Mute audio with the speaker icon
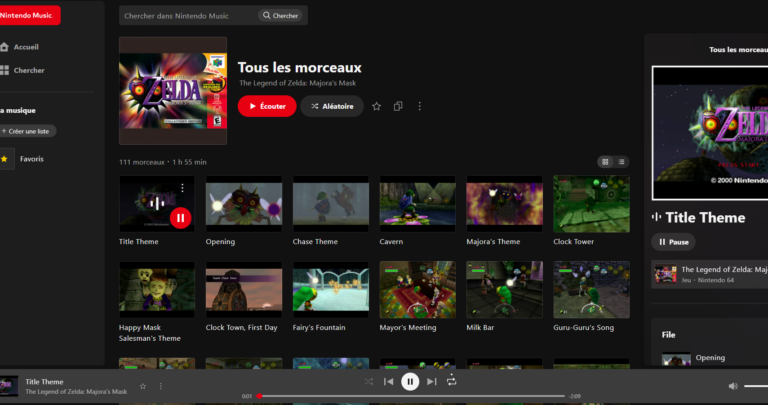The image size is (768, 405). [x=733, y=386]
